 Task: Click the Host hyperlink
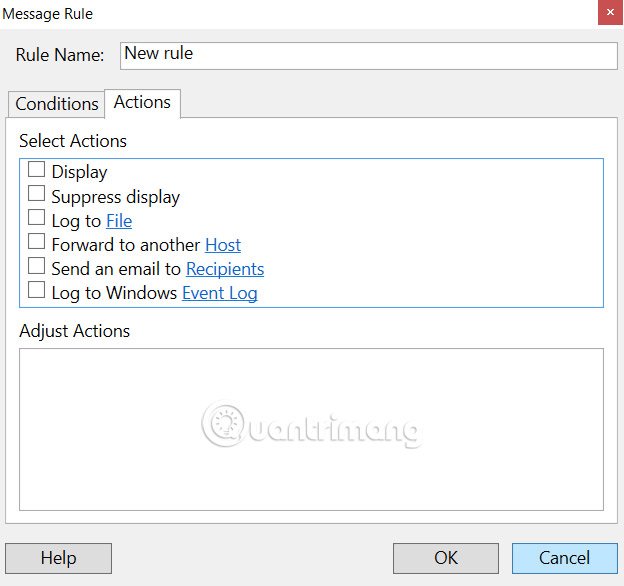point(223,245)
